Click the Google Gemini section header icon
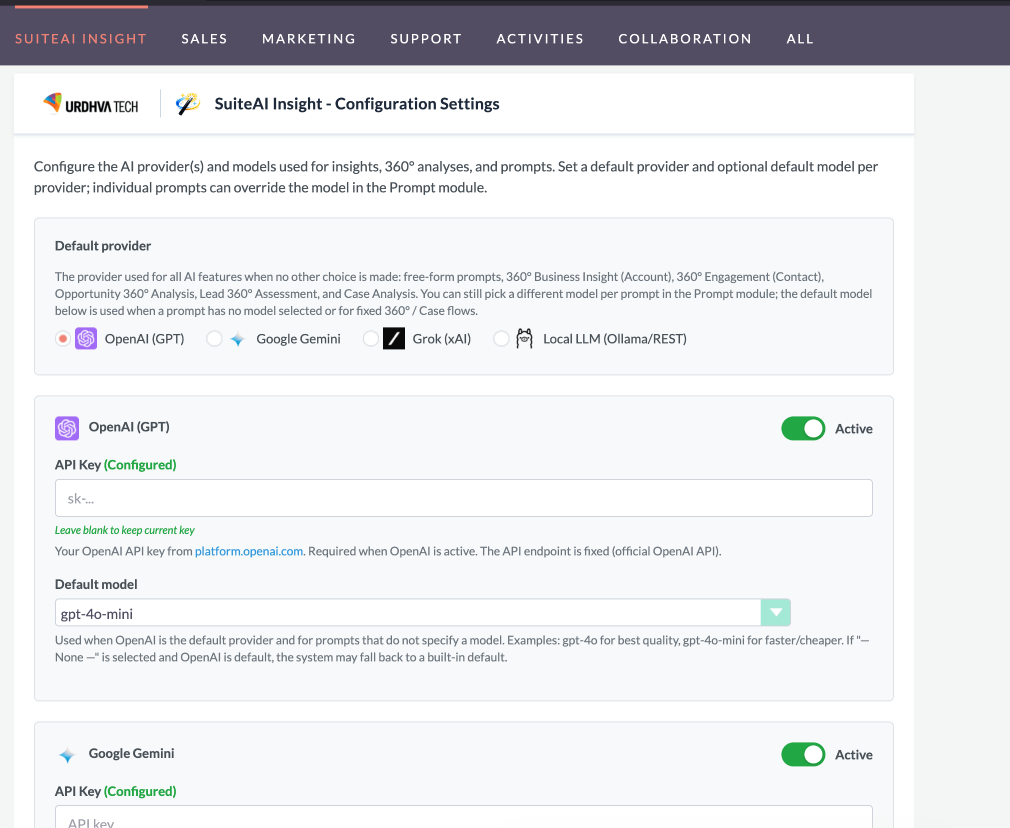The height and width of the screenshot is (828, 1010). (x=67, y=755)
